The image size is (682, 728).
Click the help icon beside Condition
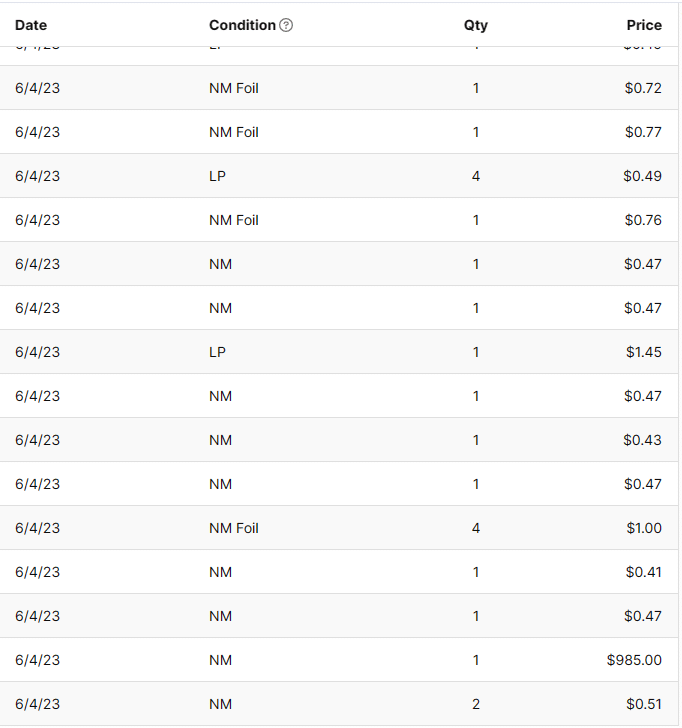click(x=286, y=25)
